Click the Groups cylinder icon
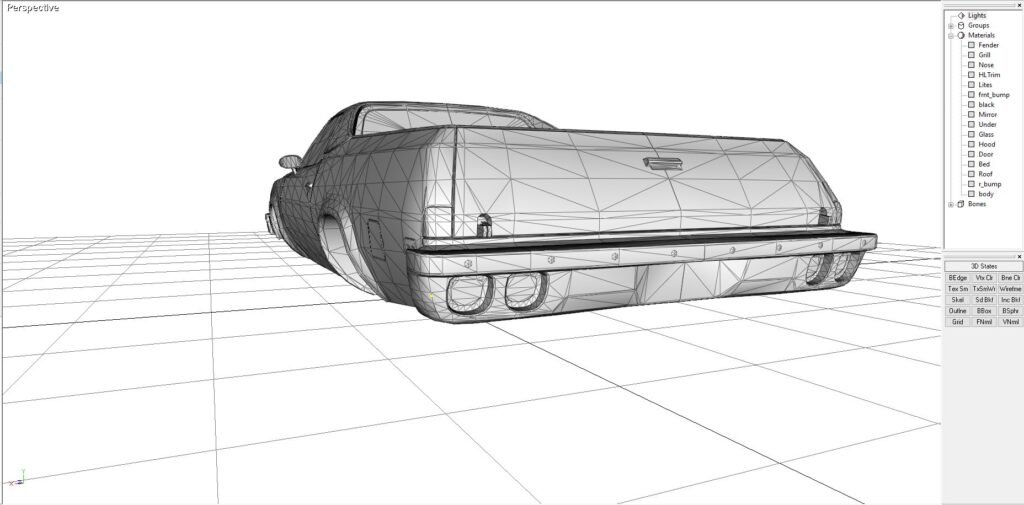 [x=961, y=25]
